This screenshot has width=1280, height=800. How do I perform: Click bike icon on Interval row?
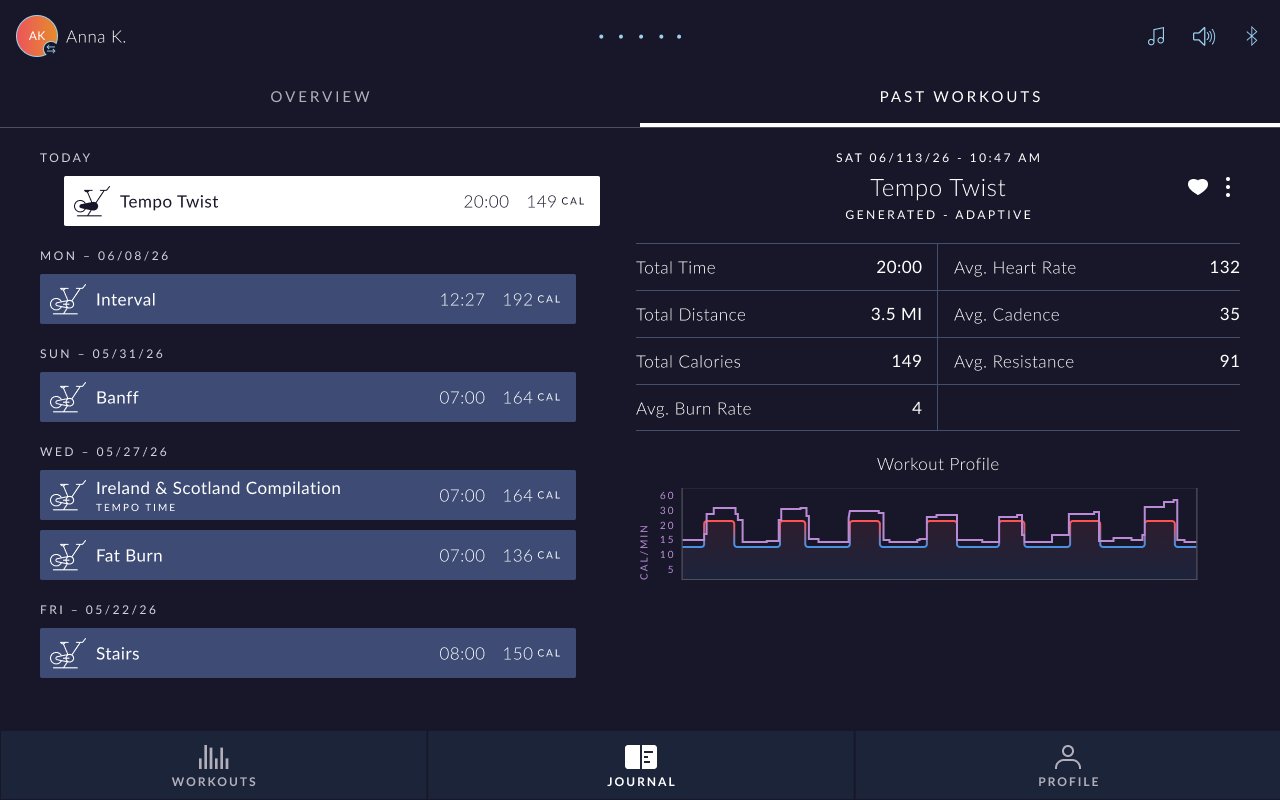[x=67, y=299]
